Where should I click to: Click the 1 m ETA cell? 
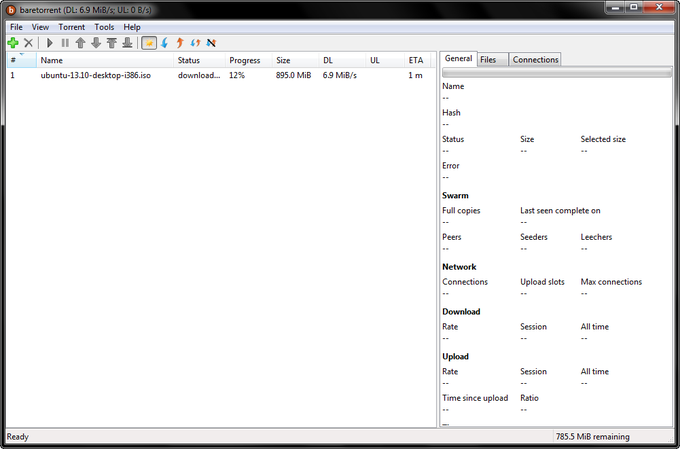pyautogui.click(x=415, y=75)
